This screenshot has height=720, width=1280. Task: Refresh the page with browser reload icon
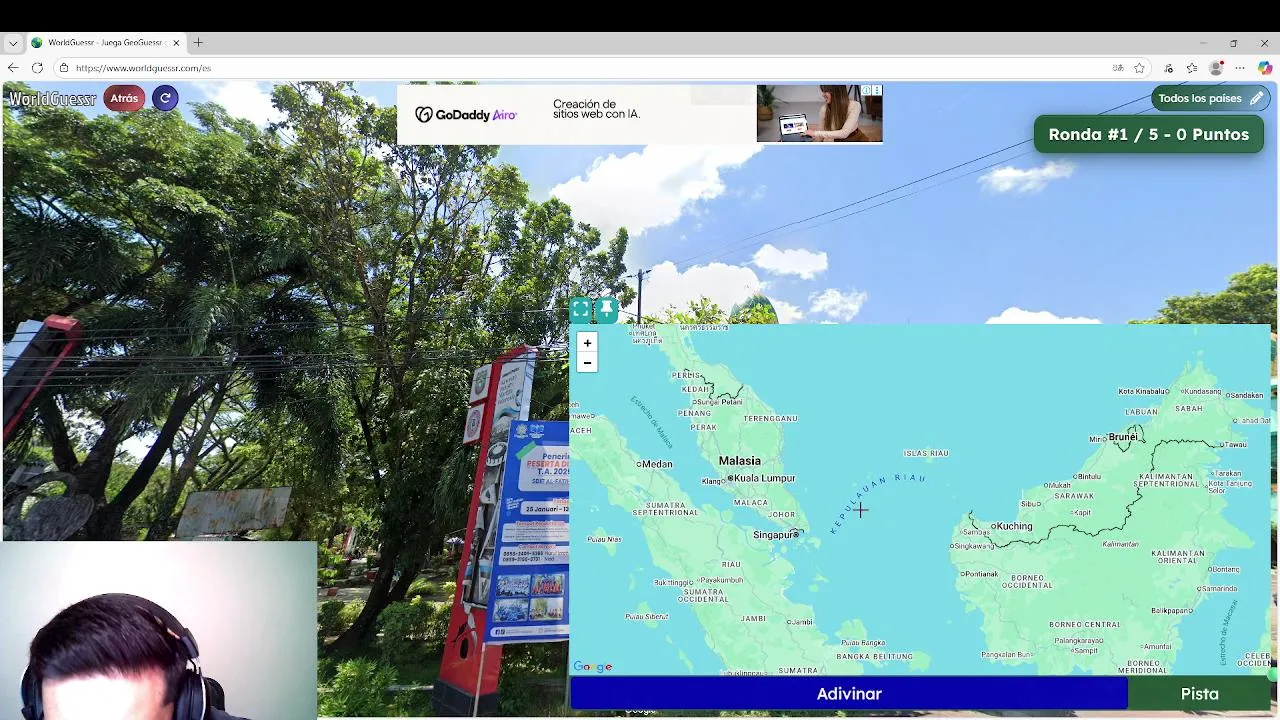click(37, 68)
